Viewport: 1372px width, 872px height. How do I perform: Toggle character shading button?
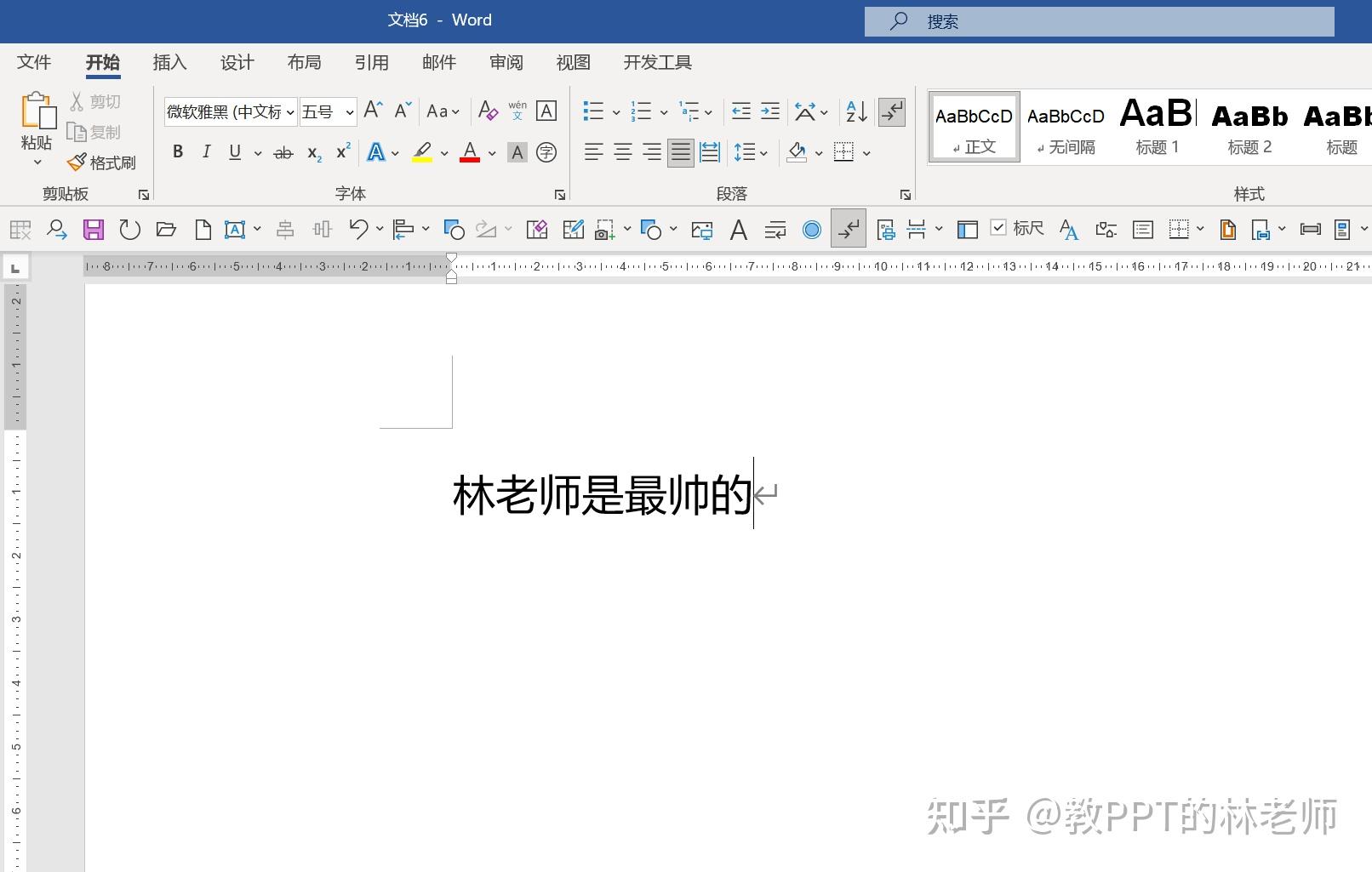coord(517,152)
